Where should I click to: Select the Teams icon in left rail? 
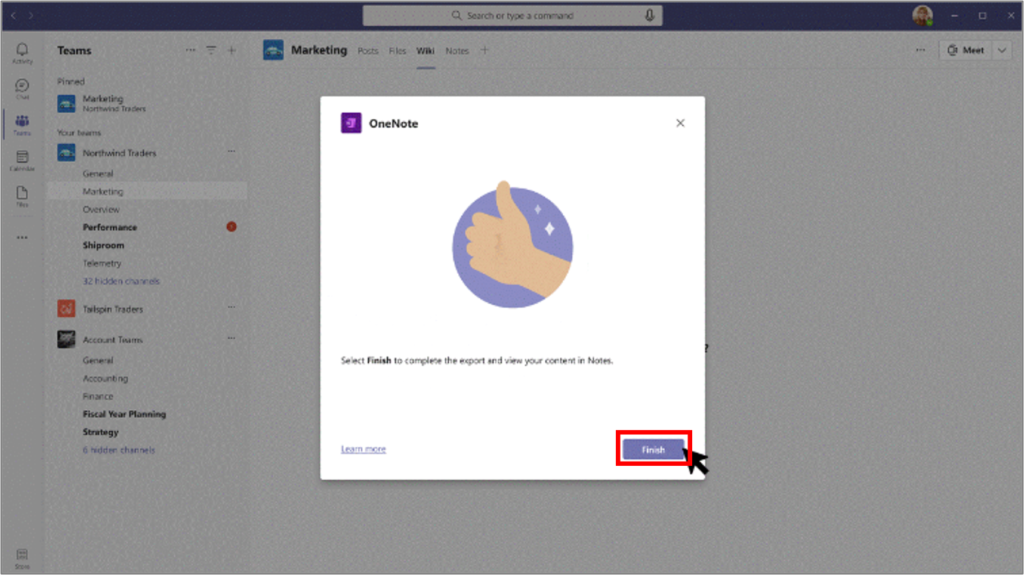[x=22, y=125]
